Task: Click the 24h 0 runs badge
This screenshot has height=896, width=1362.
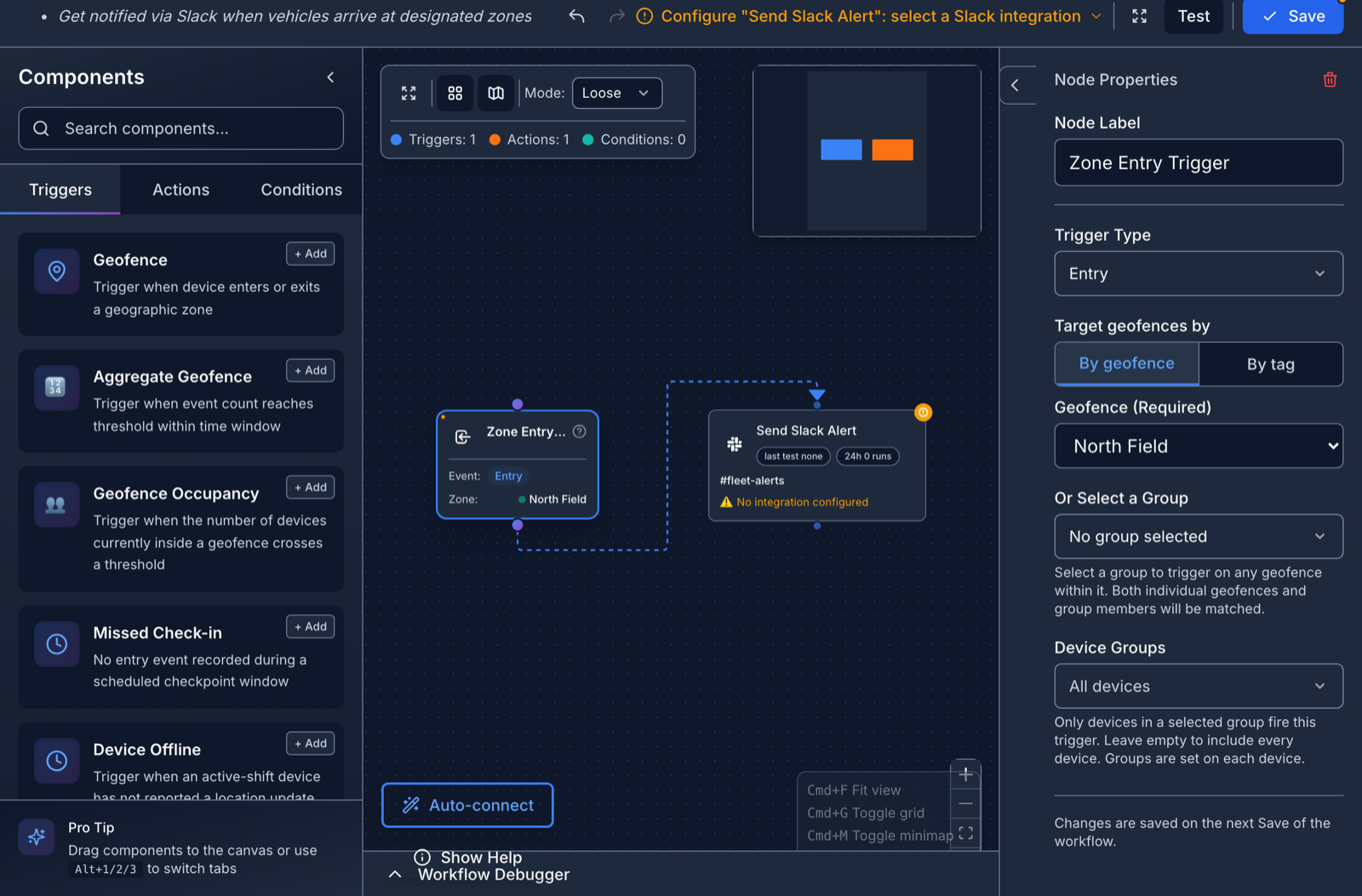Action: [867, 456]
